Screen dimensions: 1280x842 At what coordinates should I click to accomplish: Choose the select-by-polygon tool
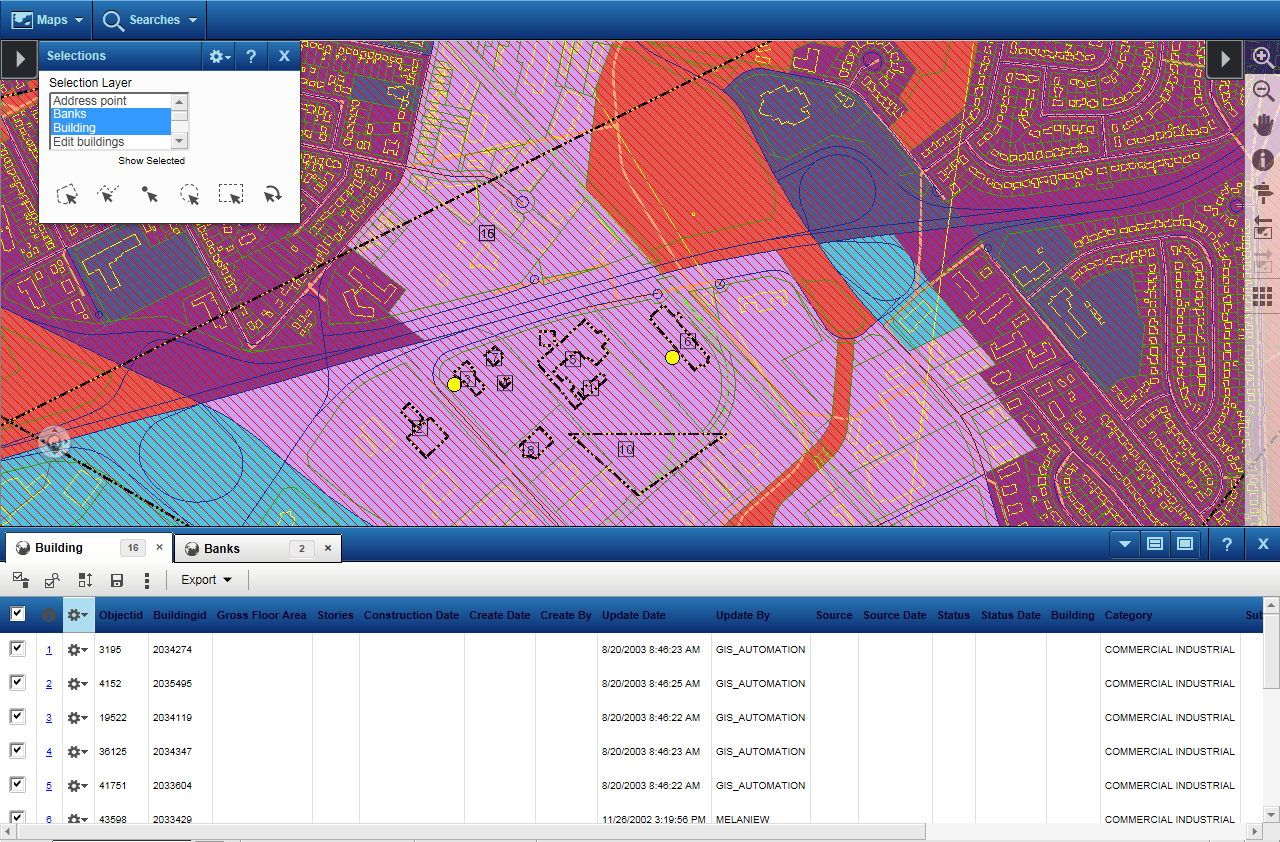67,194
